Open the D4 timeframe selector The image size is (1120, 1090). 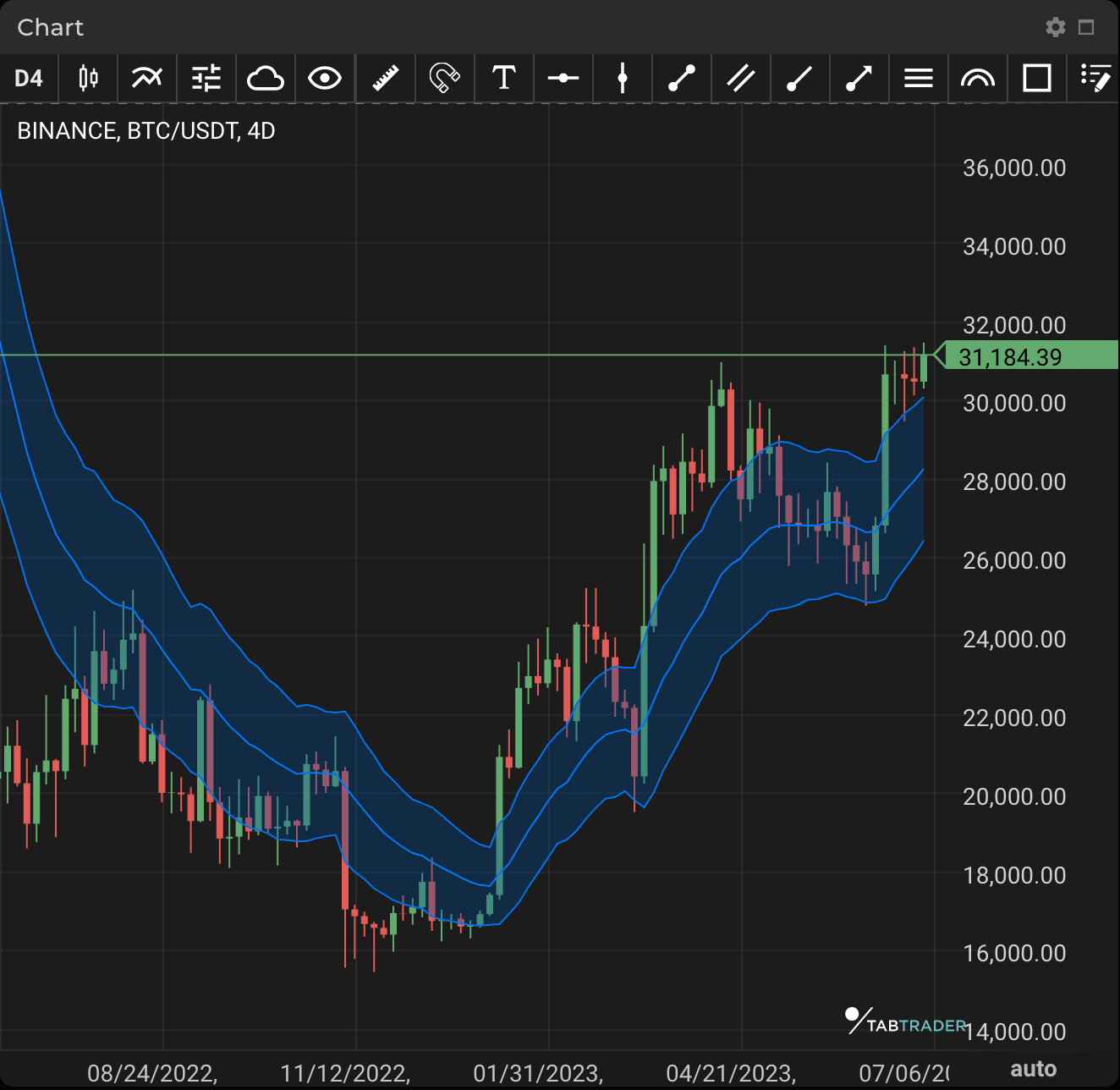tap(29, 79)
